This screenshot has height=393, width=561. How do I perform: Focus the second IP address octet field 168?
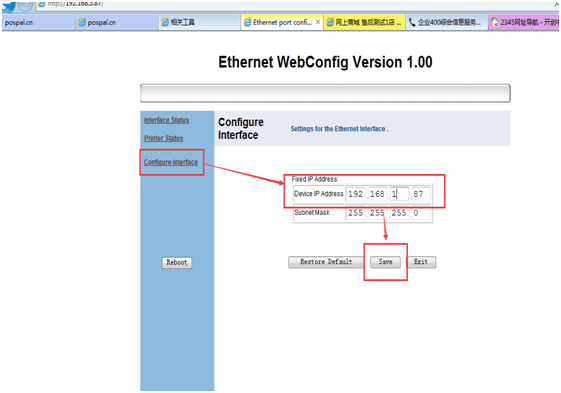tap(377, 194)
